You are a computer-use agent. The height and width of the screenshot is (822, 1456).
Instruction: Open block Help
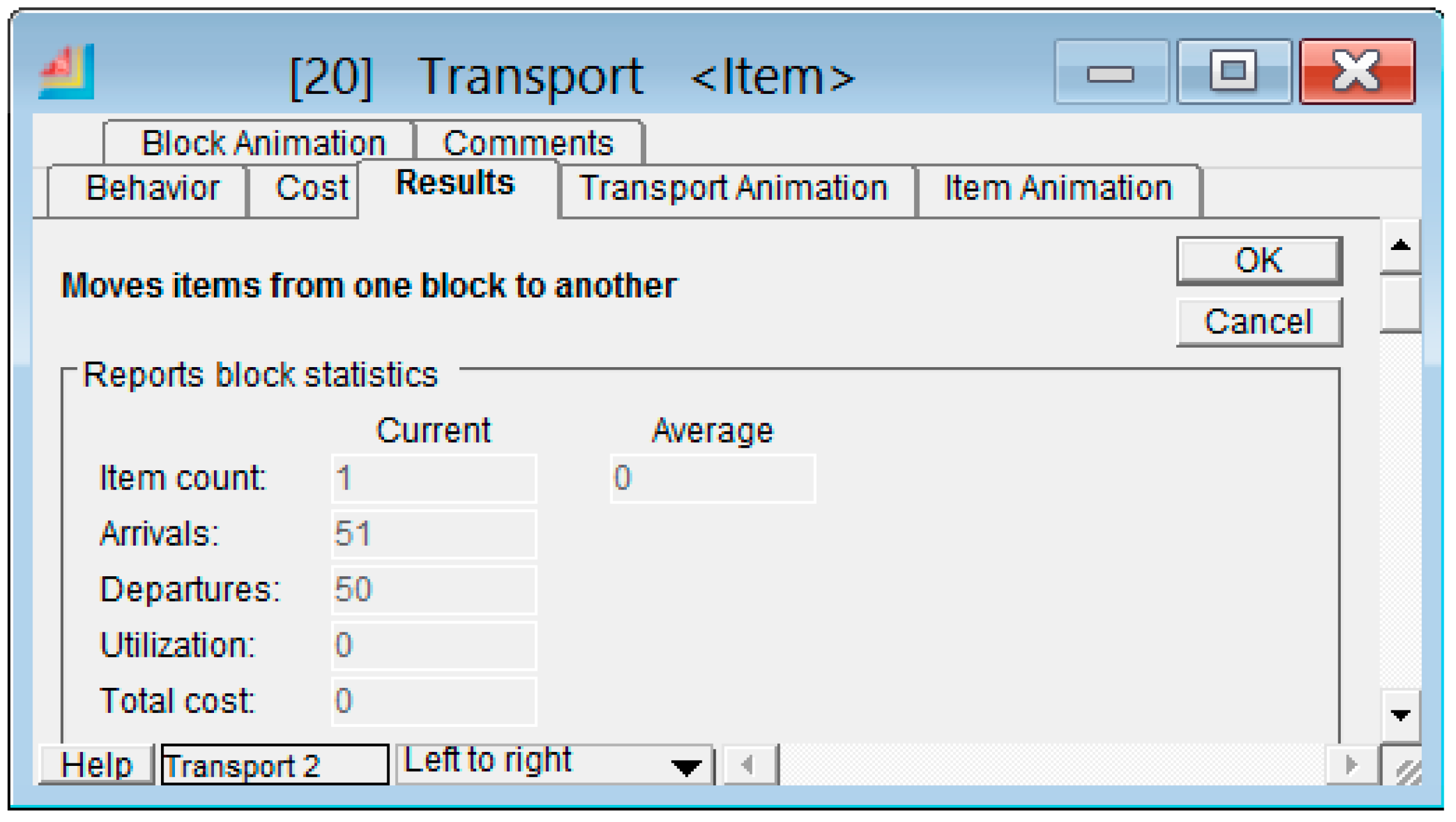(x=96, y=765)
